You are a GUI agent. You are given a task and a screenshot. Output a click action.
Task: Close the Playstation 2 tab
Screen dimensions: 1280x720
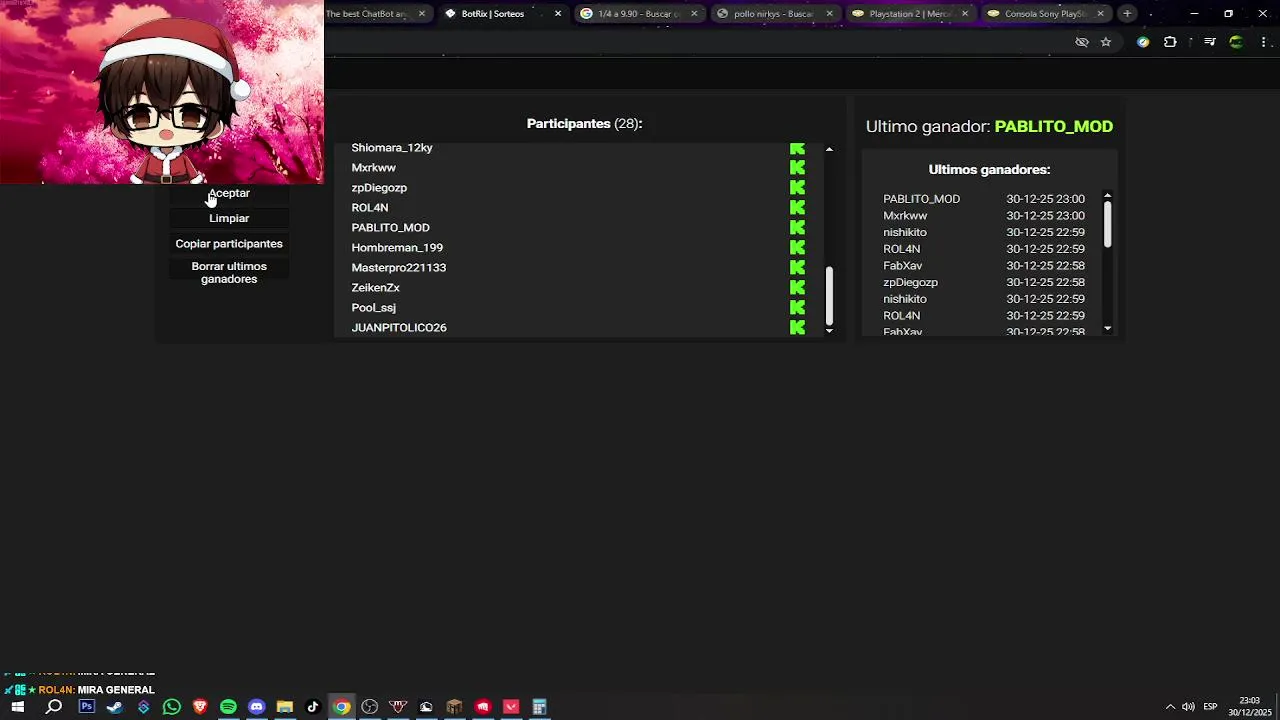click(x=965, y=14)
